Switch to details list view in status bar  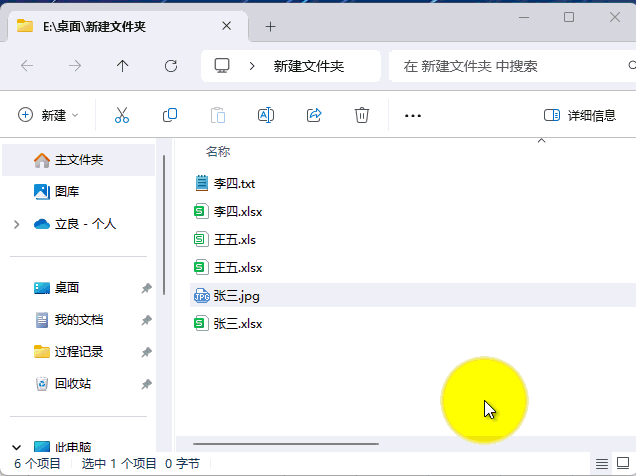tap(602, 463)
